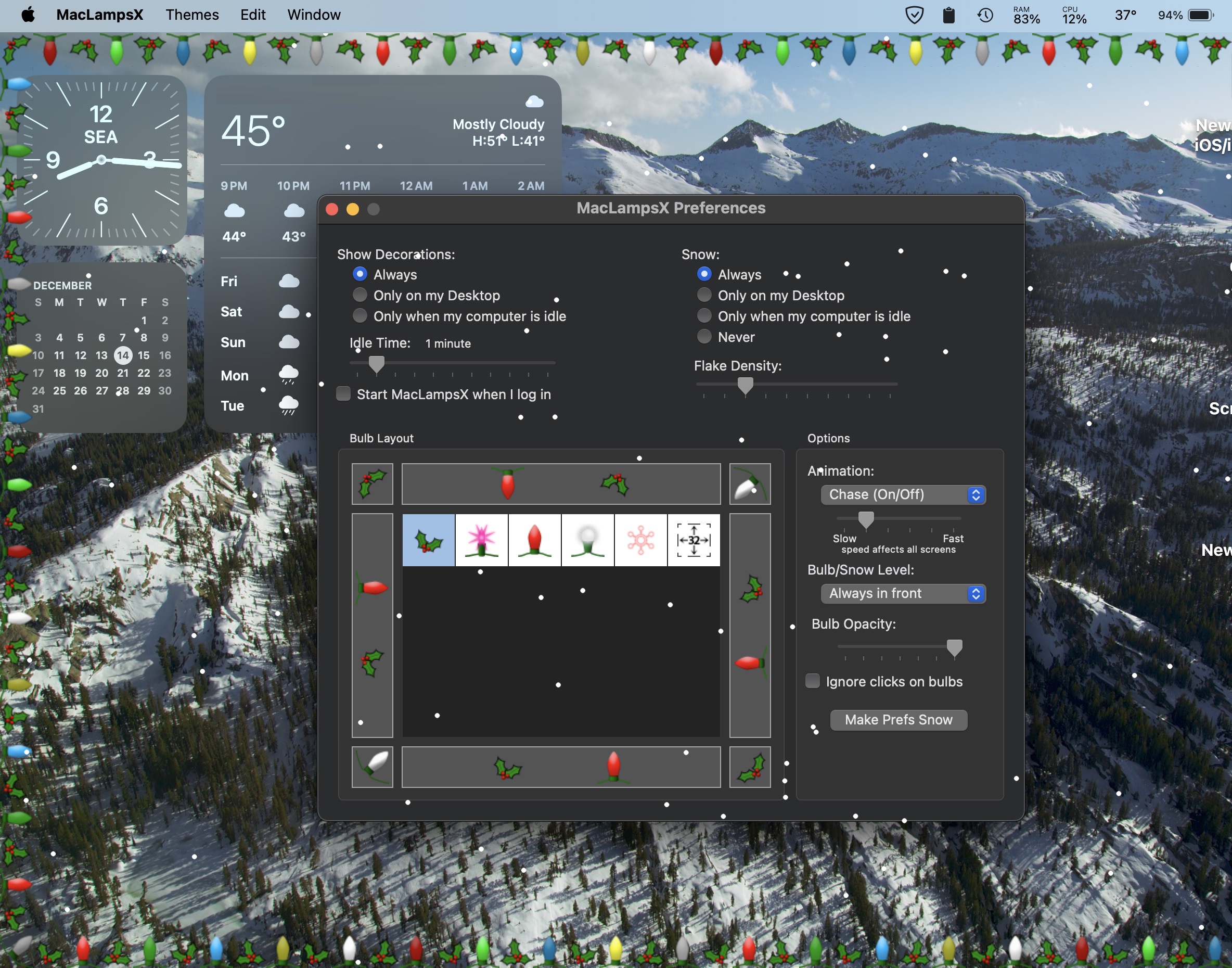The width and height of the screenshot is (1232, 968).
Task: Select Snow option Never
Action: click(704, 337)
